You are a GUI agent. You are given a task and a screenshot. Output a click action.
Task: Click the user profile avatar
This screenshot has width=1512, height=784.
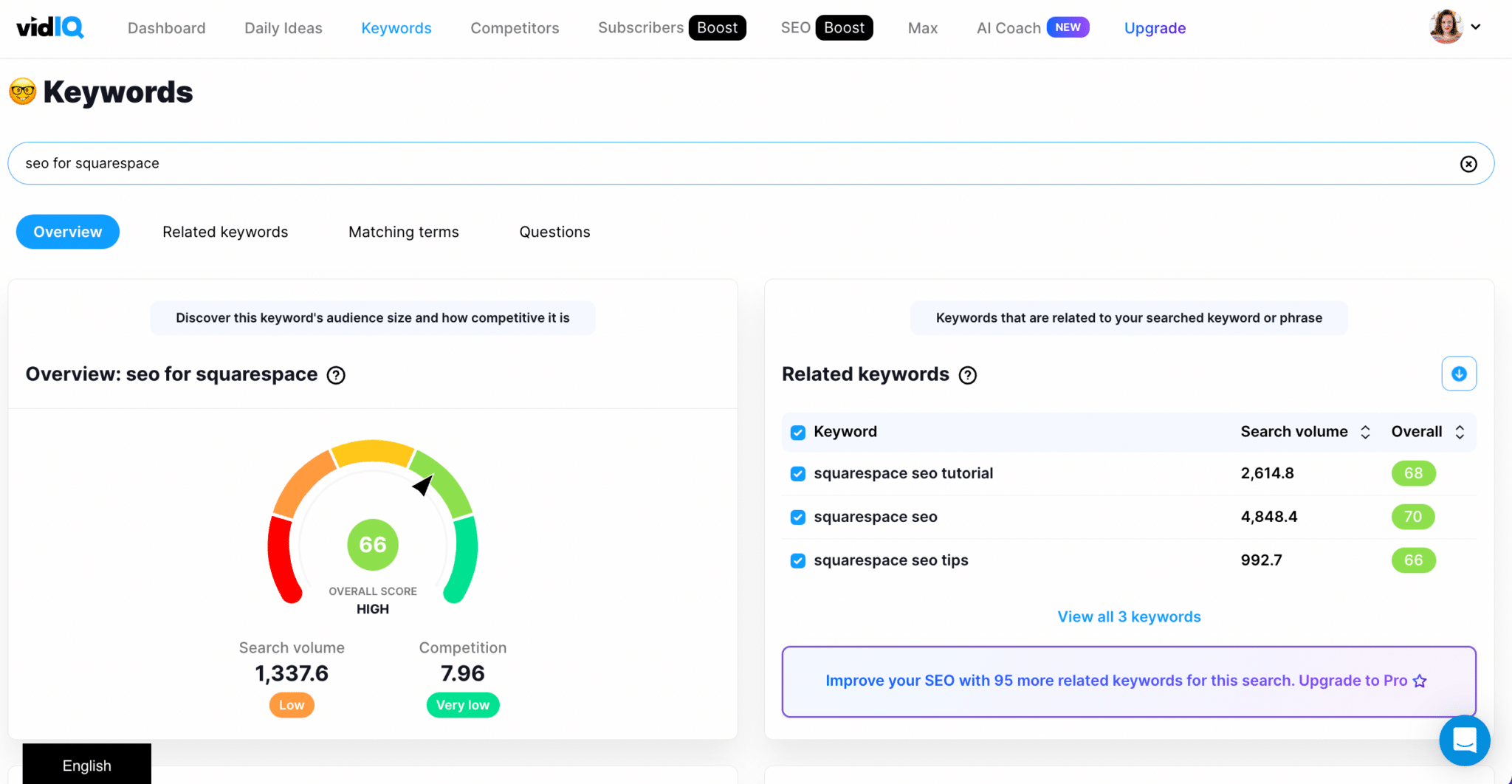tap(1446, 27)
